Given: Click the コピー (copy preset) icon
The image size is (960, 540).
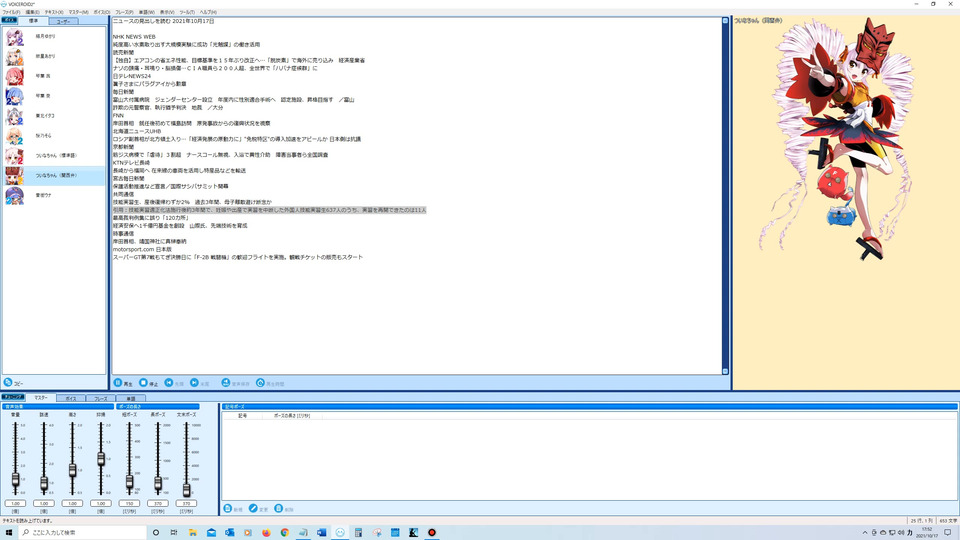Looking at the screenshot, I should point(8,383).
